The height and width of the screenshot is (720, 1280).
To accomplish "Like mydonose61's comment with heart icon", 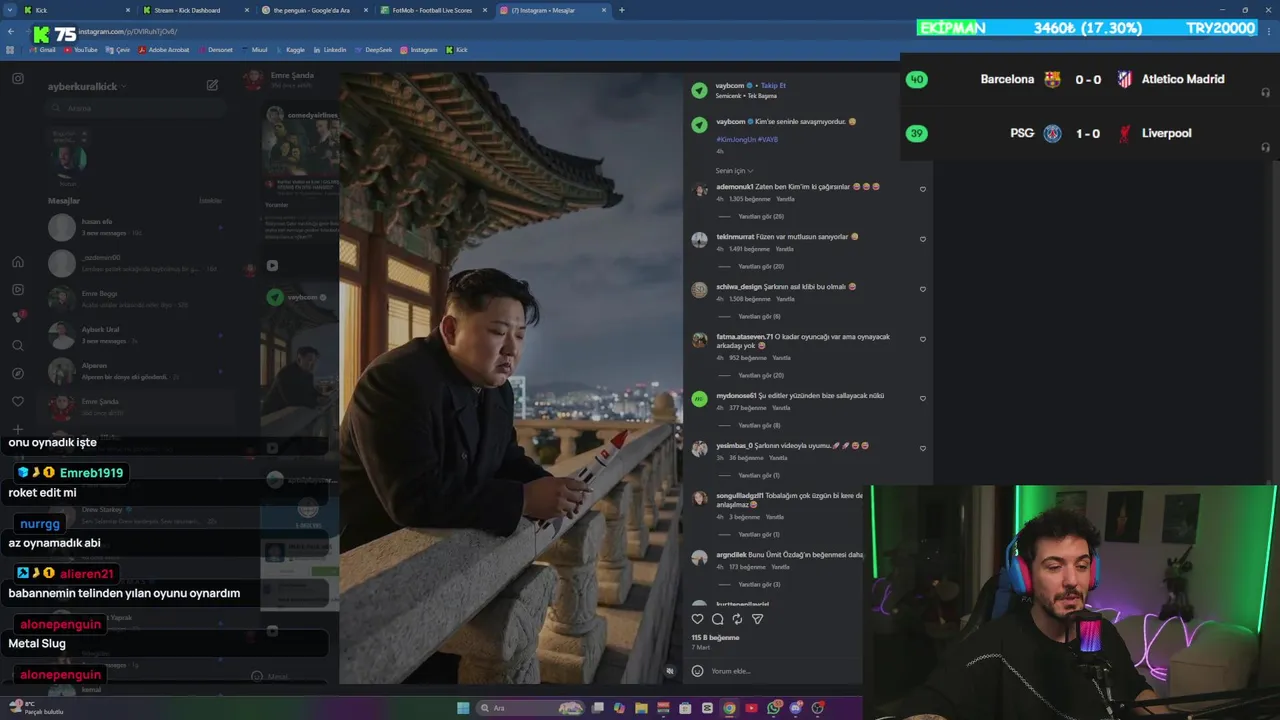I will pos(923,398).
